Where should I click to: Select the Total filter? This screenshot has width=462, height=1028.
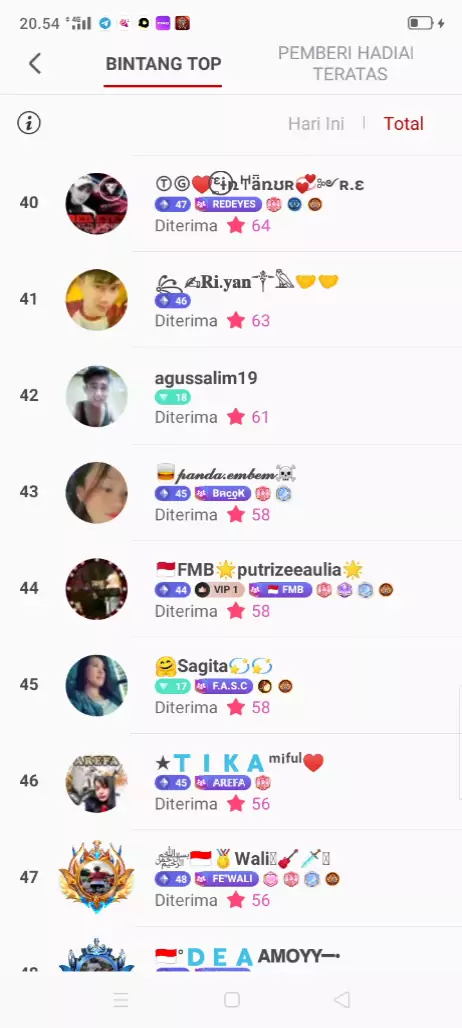pos(404,123)
